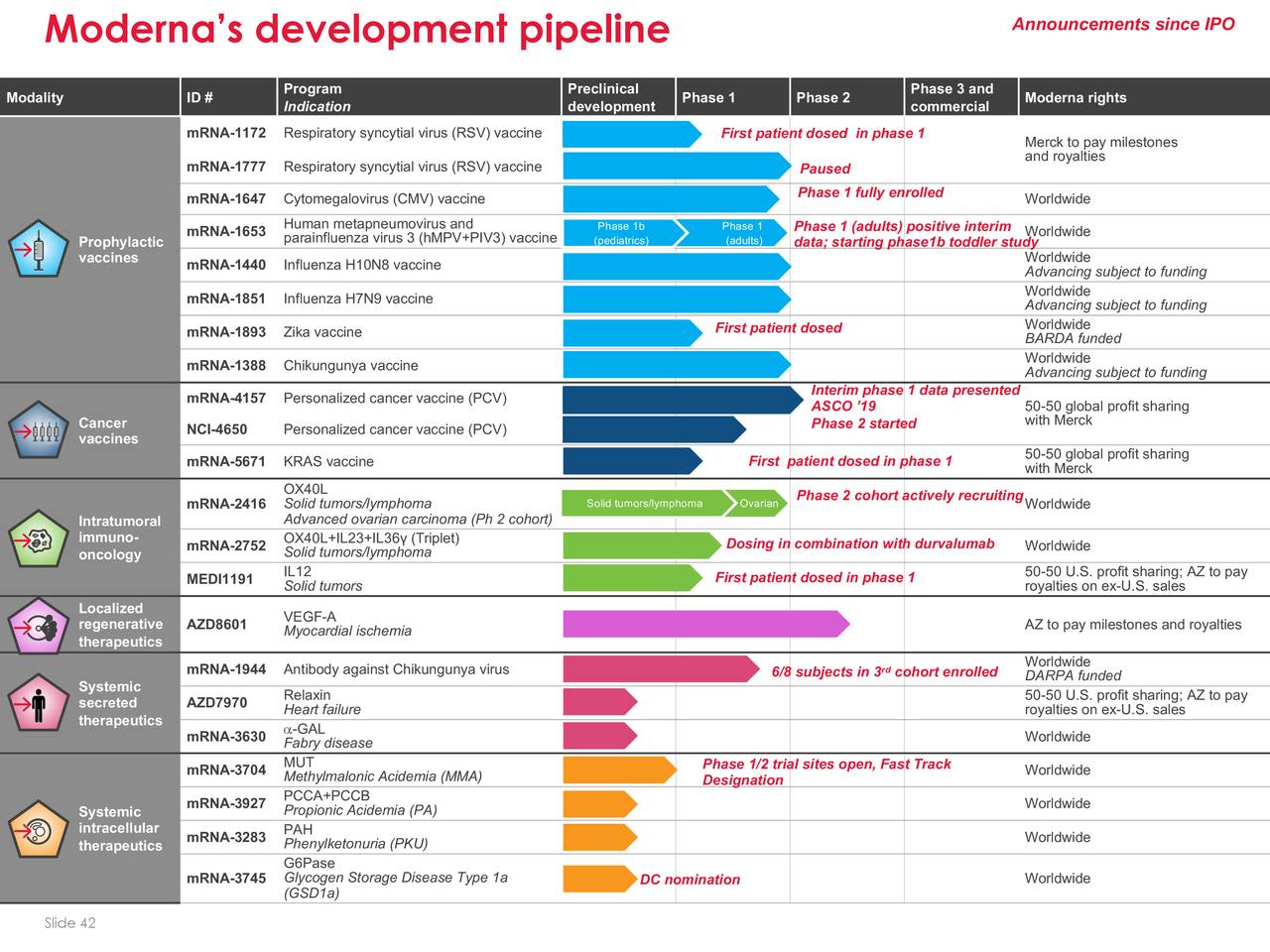Click the red Paused announcement
This screenshot has height=952, width=1270.
[825, 169]
